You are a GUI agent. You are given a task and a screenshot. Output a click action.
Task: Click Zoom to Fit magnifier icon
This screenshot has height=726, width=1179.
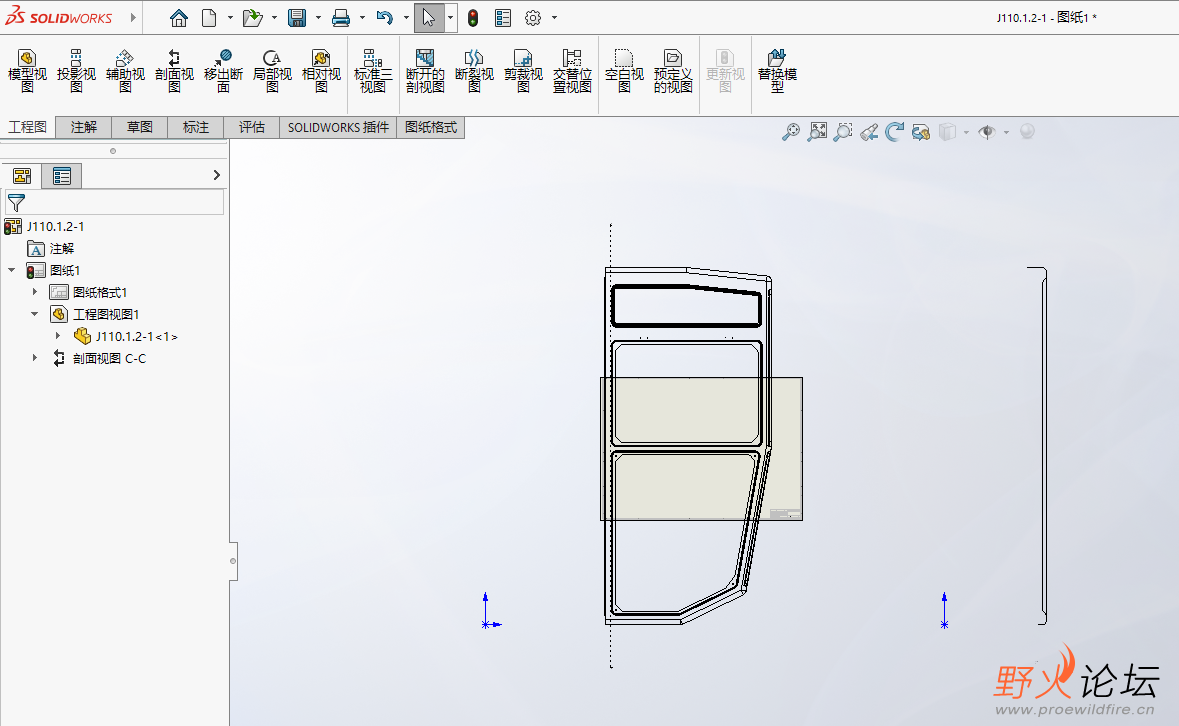click(791, 132)
